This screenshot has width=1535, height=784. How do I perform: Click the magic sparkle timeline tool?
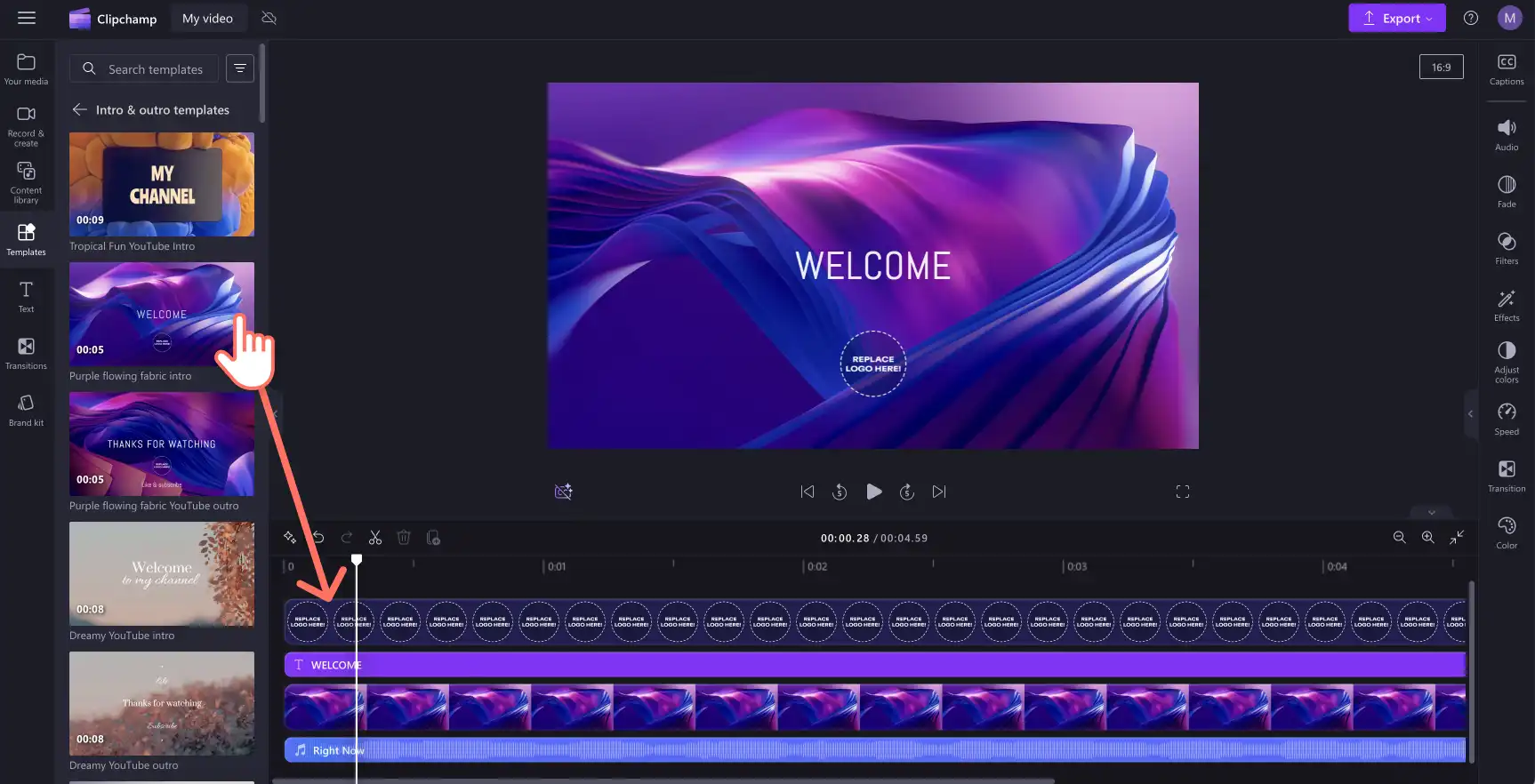[x=290, y=537]
